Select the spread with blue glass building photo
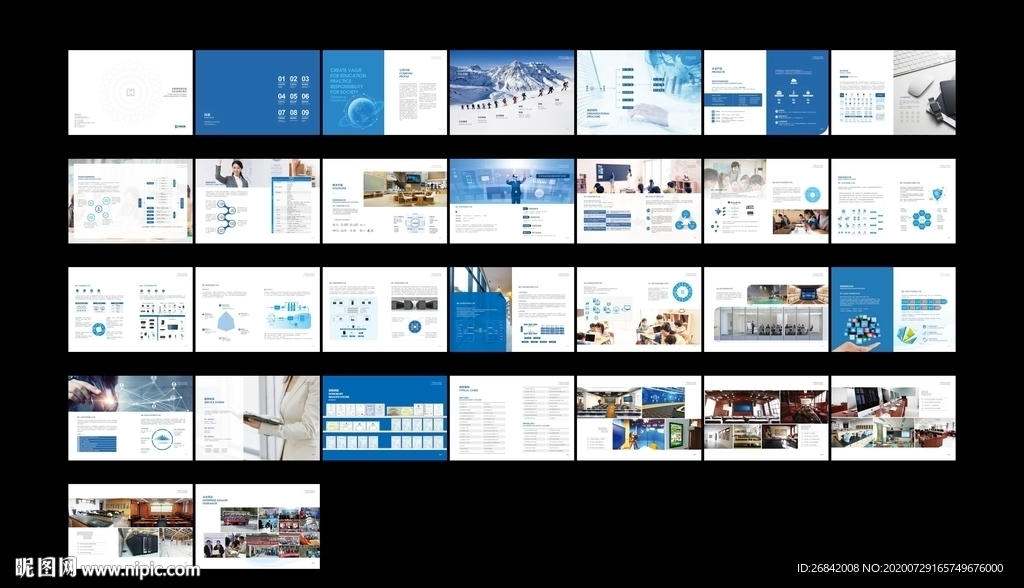 coord(512,309)
